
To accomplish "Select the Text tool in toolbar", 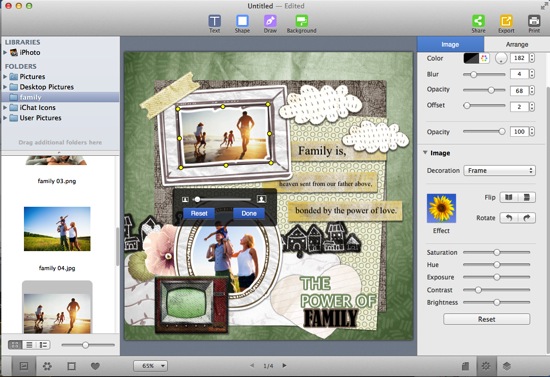I will [214, 24].
